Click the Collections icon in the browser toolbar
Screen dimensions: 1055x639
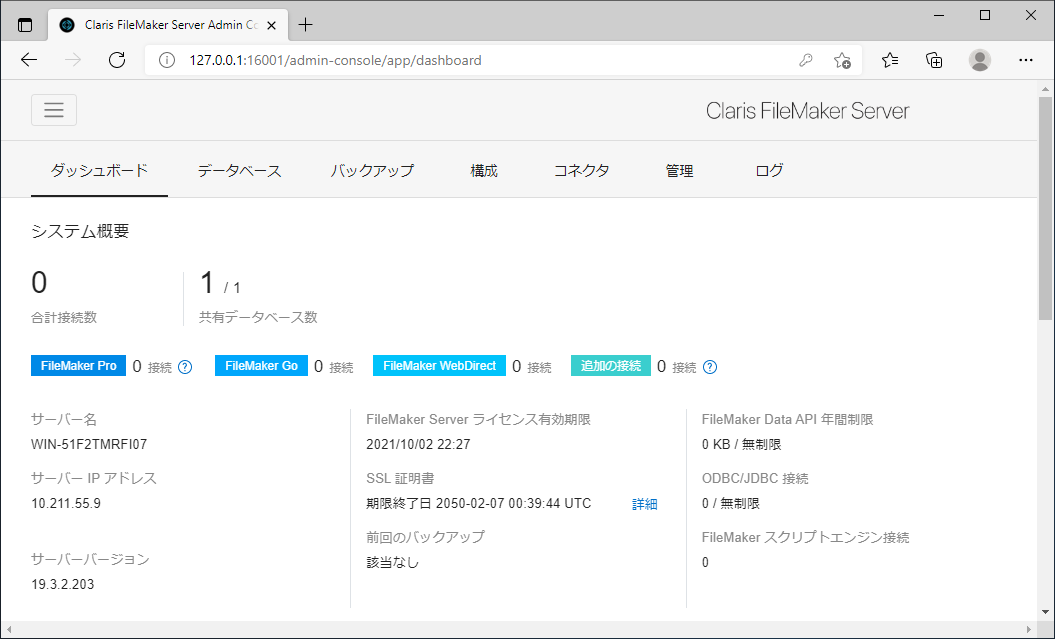pyautogui.click(x=934, y=60)
